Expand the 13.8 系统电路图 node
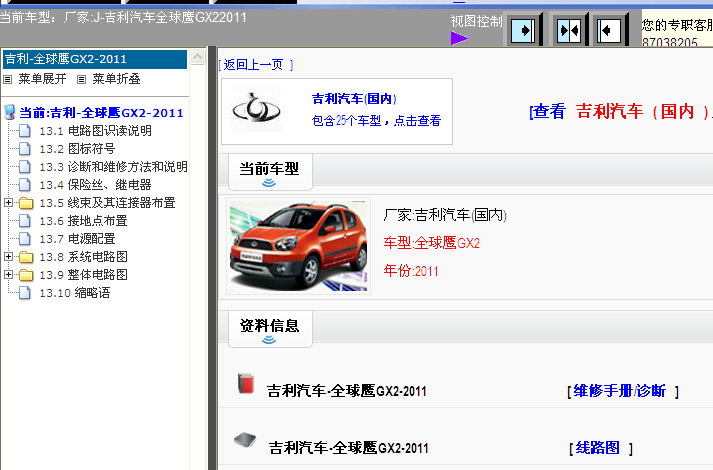This screenshot has width=713, height=470. tap(8, 256)
